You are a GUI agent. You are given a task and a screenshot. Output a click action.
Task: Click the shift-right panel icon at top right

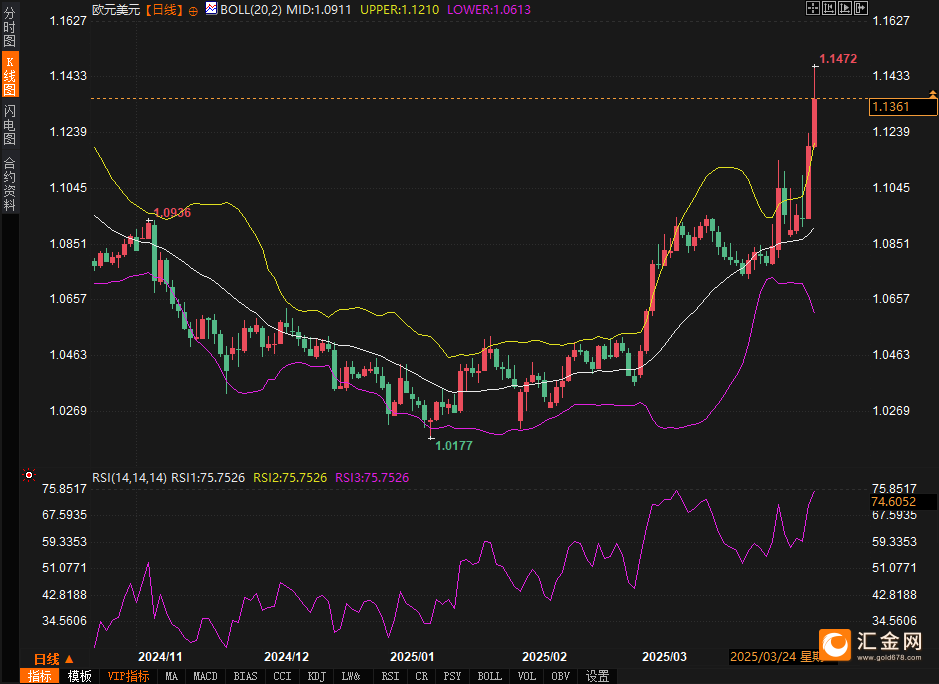(861, 8)
